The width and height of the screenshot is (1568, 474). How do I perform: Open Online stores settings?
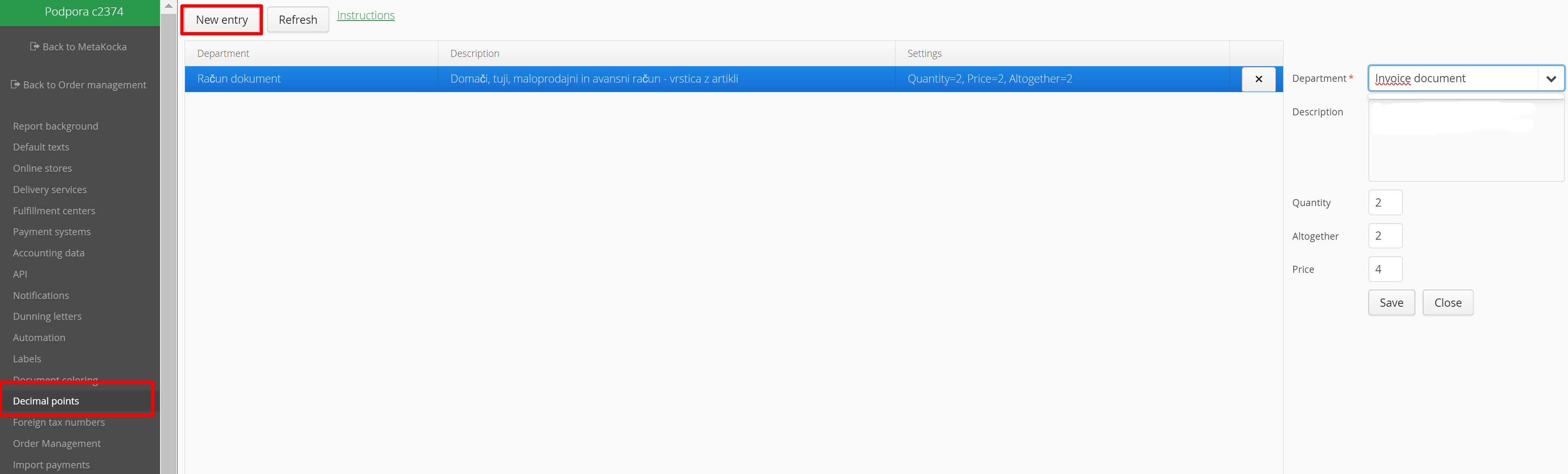tap(43, 168)
